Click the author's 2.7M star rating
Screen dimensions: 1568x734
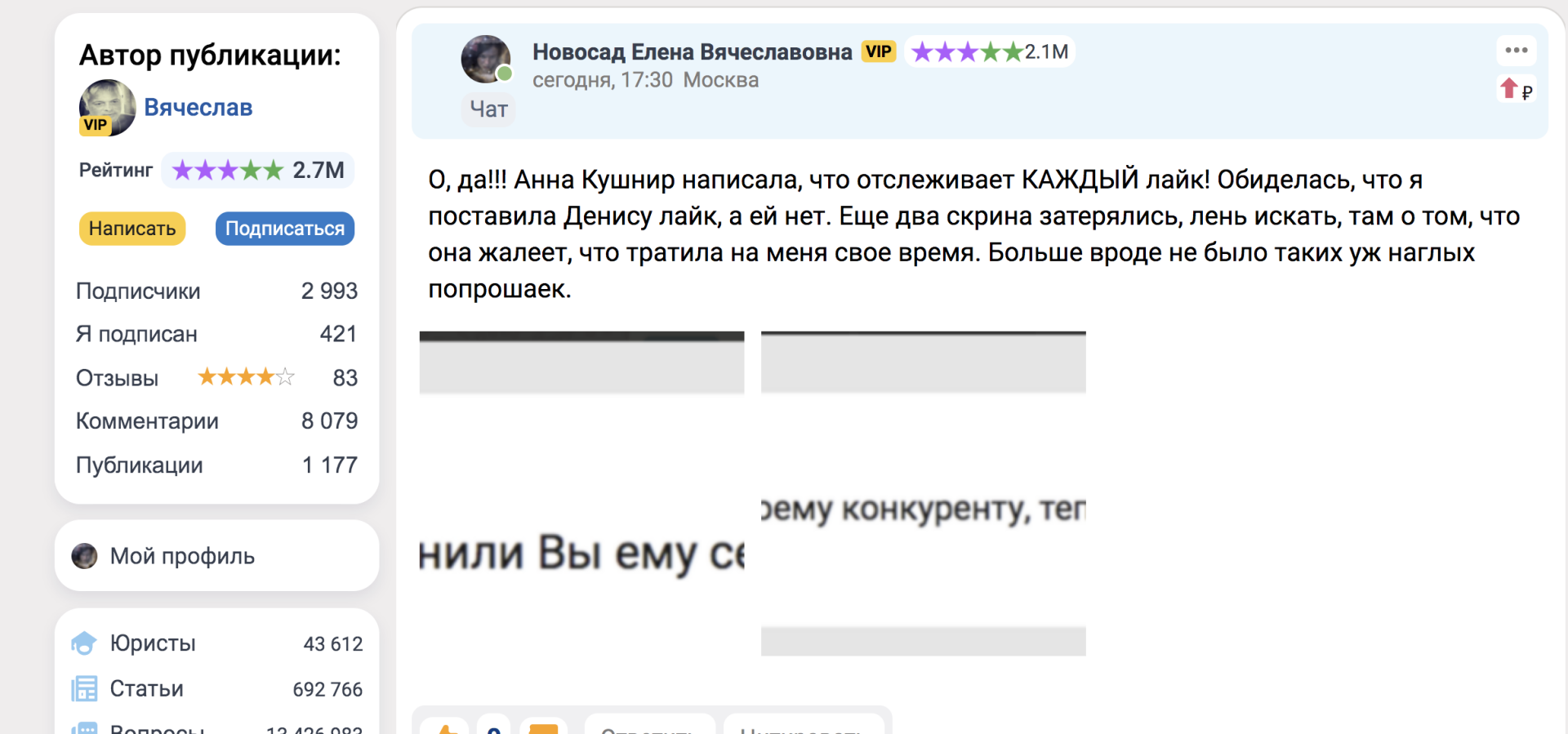click(257, 170)
